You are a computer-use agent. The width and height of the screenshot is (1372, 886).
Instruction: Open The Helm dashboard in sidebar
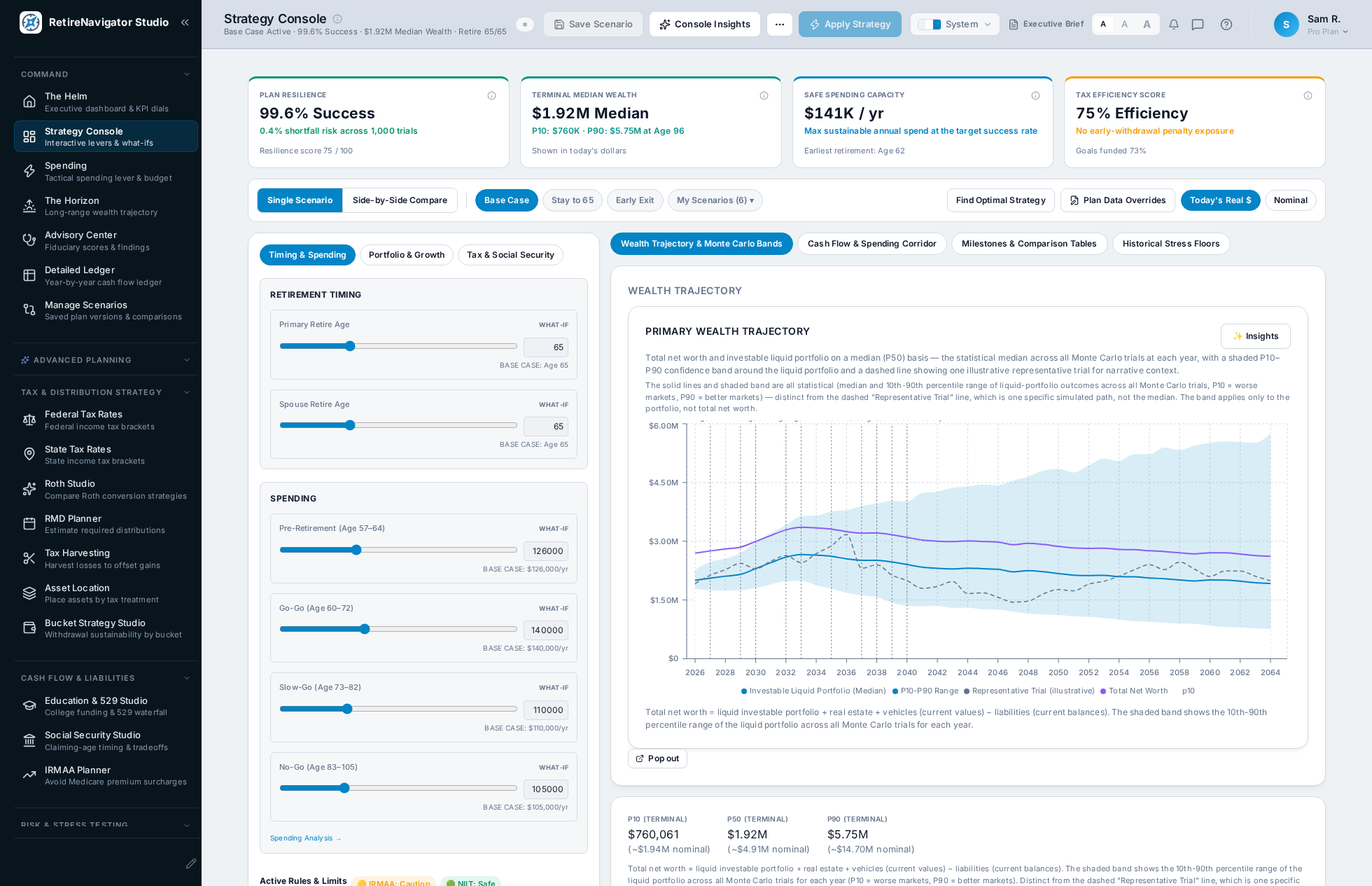pos(106,102)
